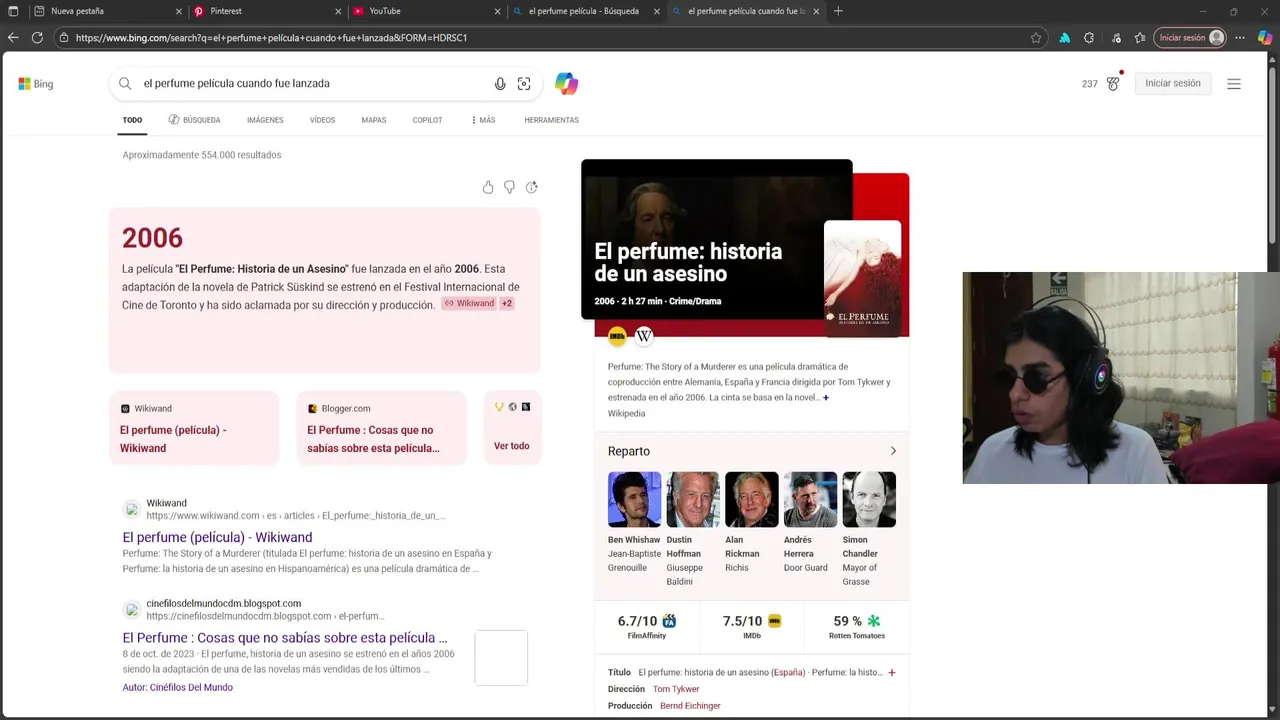1280x720 pixels.
Task: Open browser settings three-dots menu
Action: point(1240,38)
